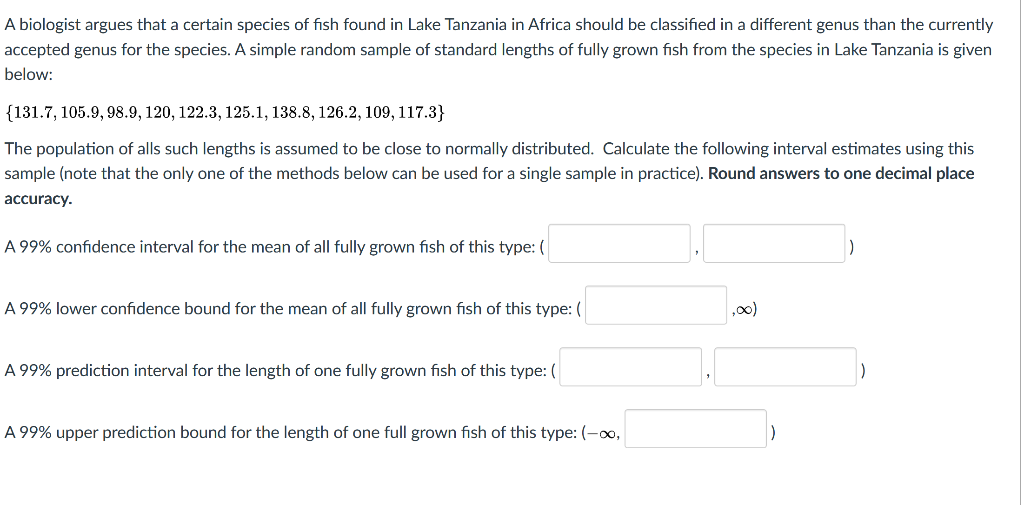Focus the 99% upper prediction bound field
The width and height of the screenshot is (1024, 505).
(x=696, y=429)
